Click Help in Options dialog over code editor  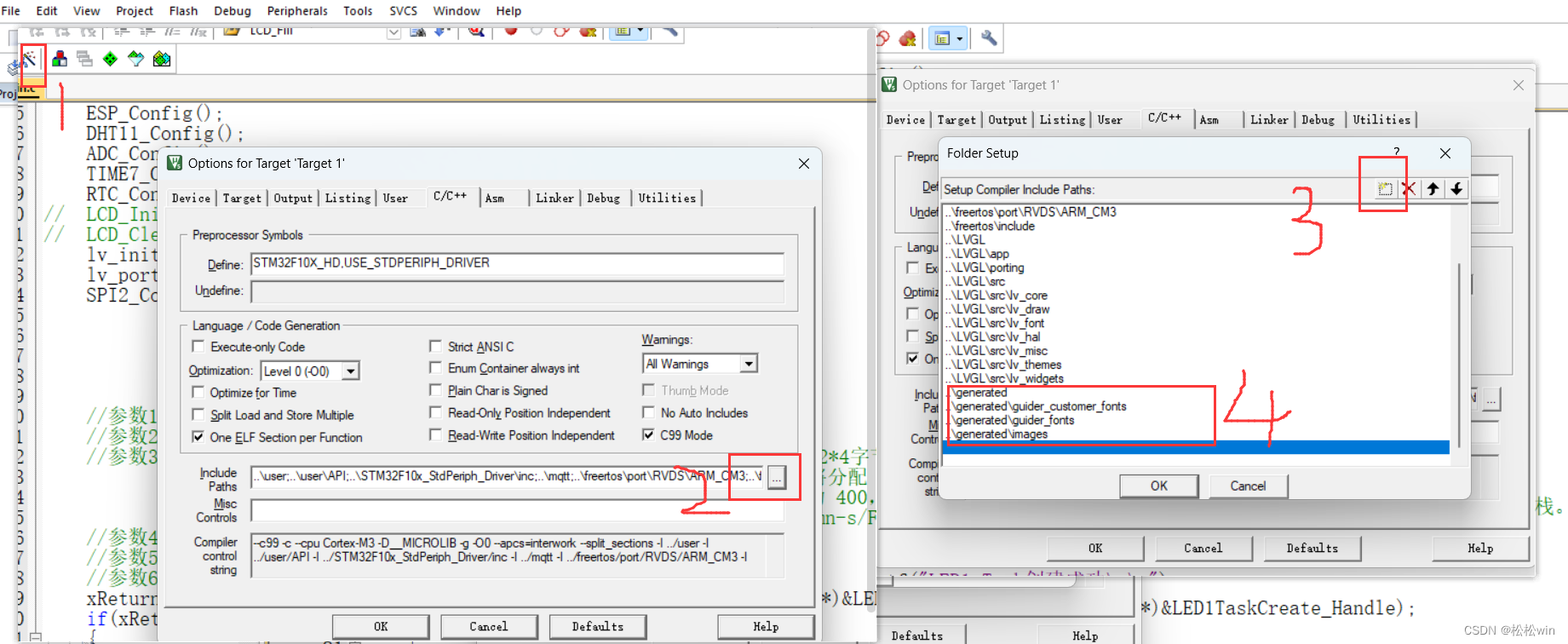point(766,627)
